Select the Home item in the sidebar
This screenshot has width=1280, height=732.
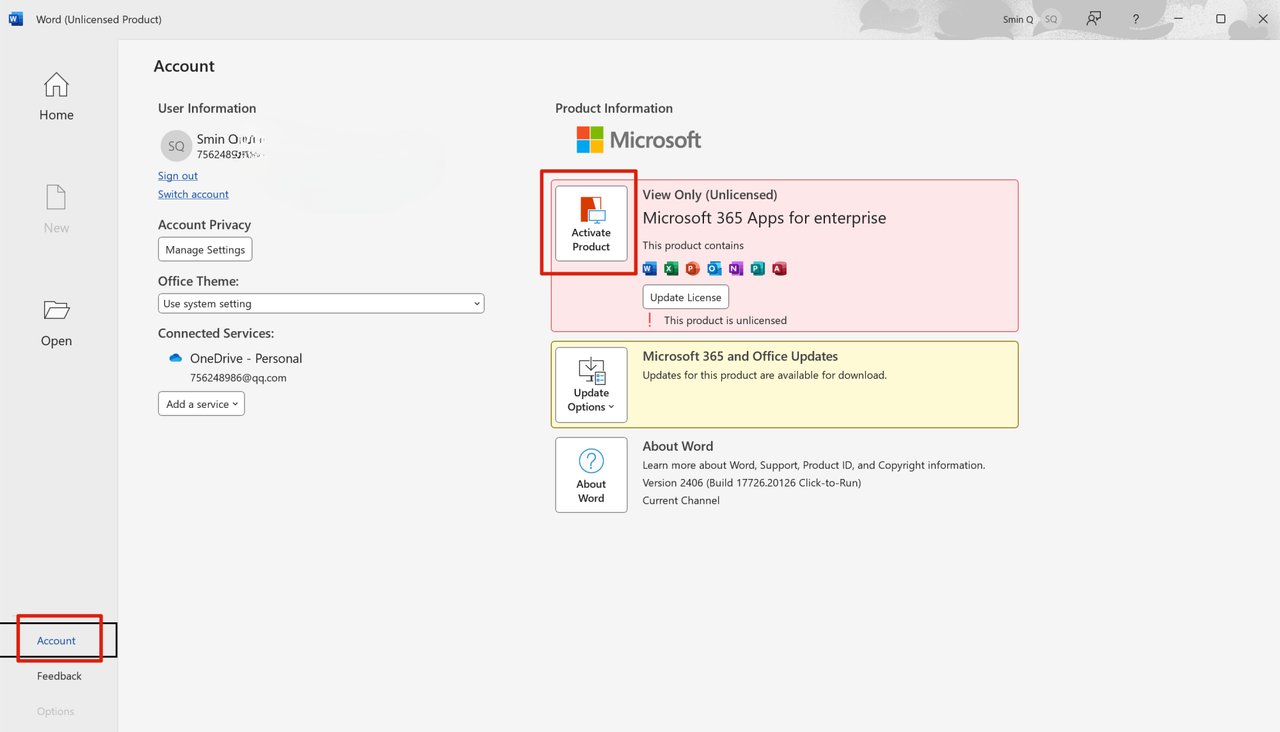pos(56,96)
